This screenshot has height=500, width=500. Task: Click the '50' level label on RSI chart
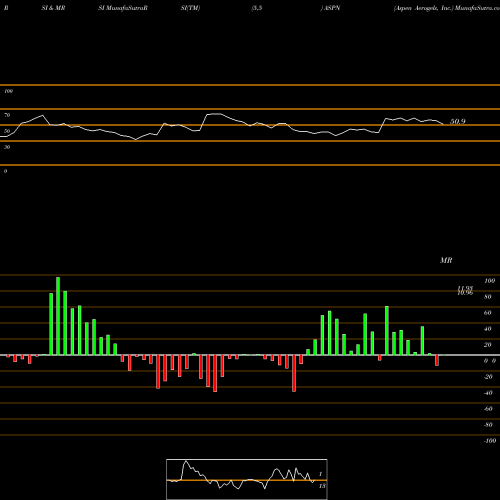coord(7,131)
